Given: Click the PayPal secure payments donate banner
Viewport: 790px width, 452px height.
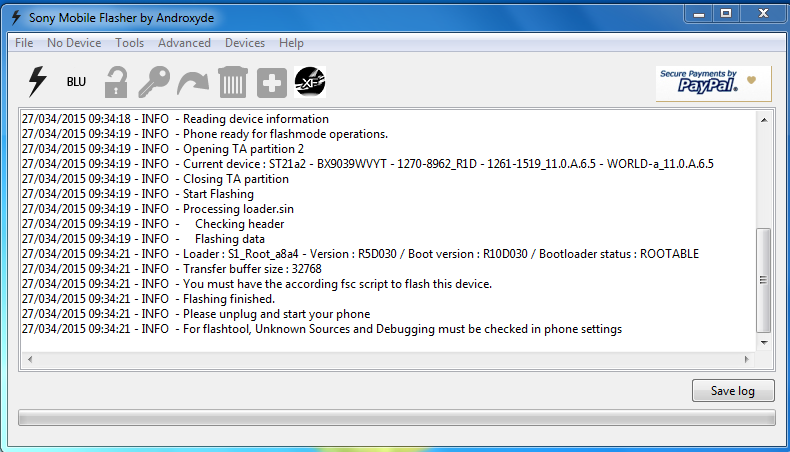Looking at the screenshot, I should [713, 83].
